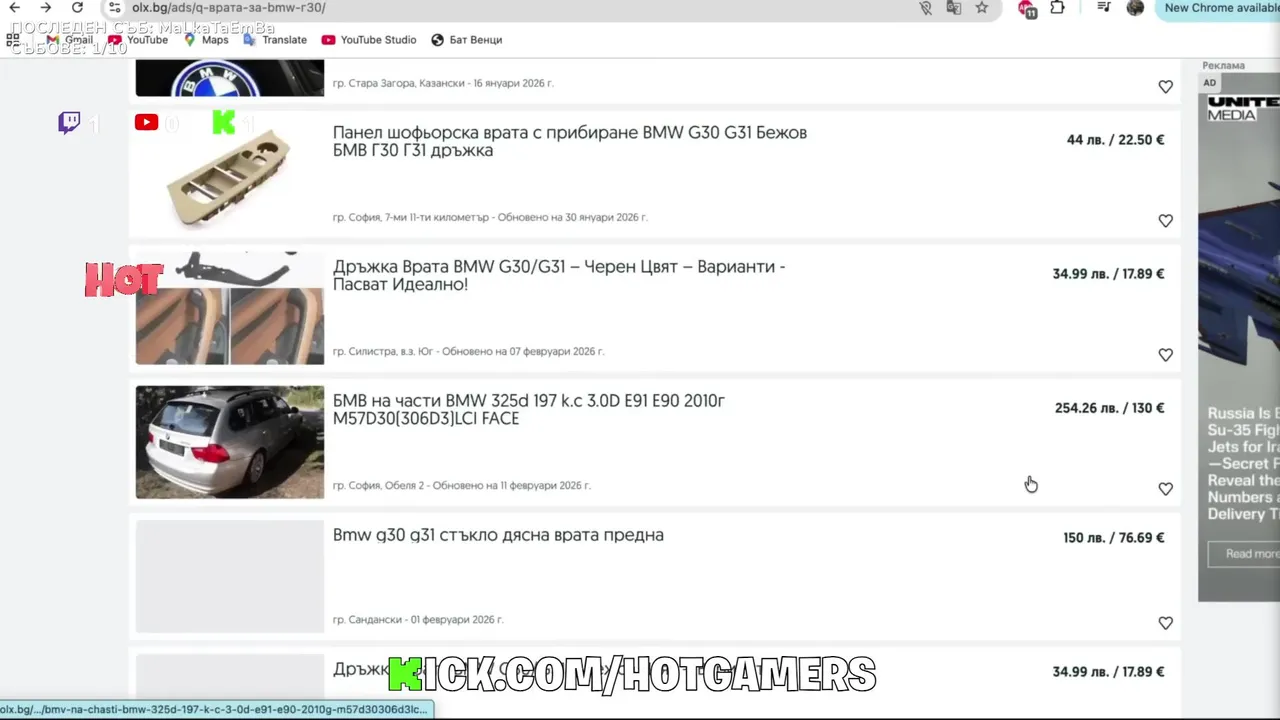Open the Bmw g30 g31 стъкло дясна врата title
Screen dimensions: 1280x720
(498, 535)
